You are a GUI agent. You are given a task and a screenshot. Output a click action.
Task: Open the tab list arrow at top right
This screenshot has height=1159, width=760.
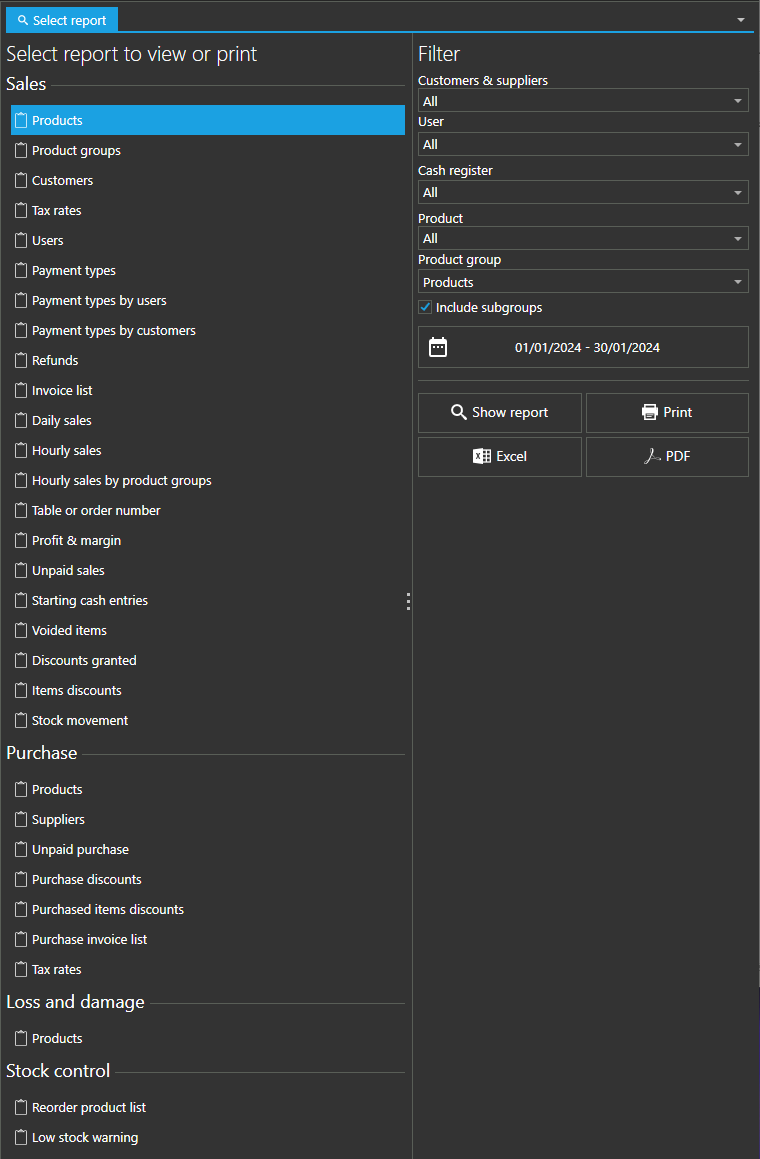741,20
